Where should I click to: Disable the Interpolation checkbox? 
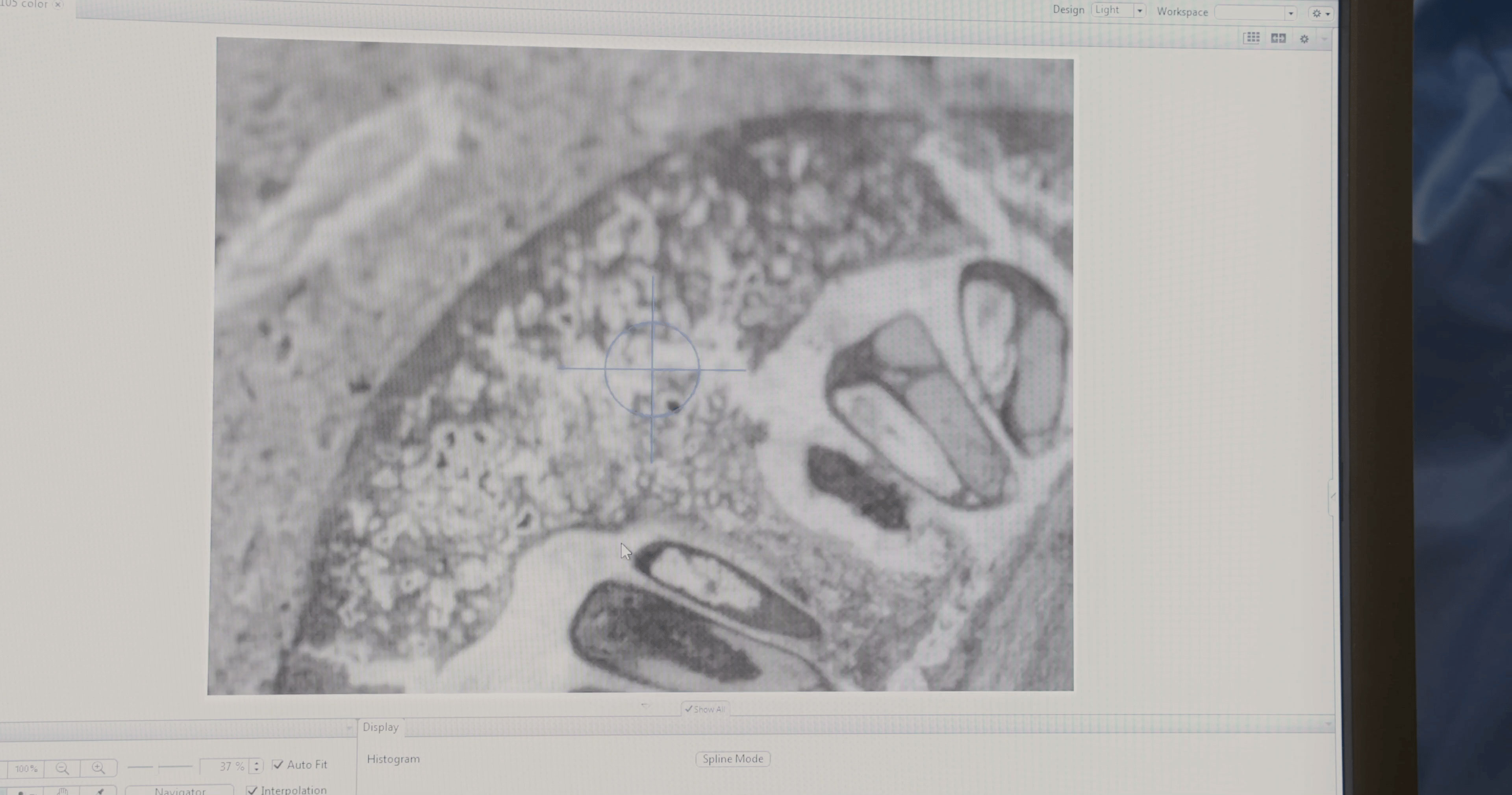pyautogui.click(x=252, y=790)
